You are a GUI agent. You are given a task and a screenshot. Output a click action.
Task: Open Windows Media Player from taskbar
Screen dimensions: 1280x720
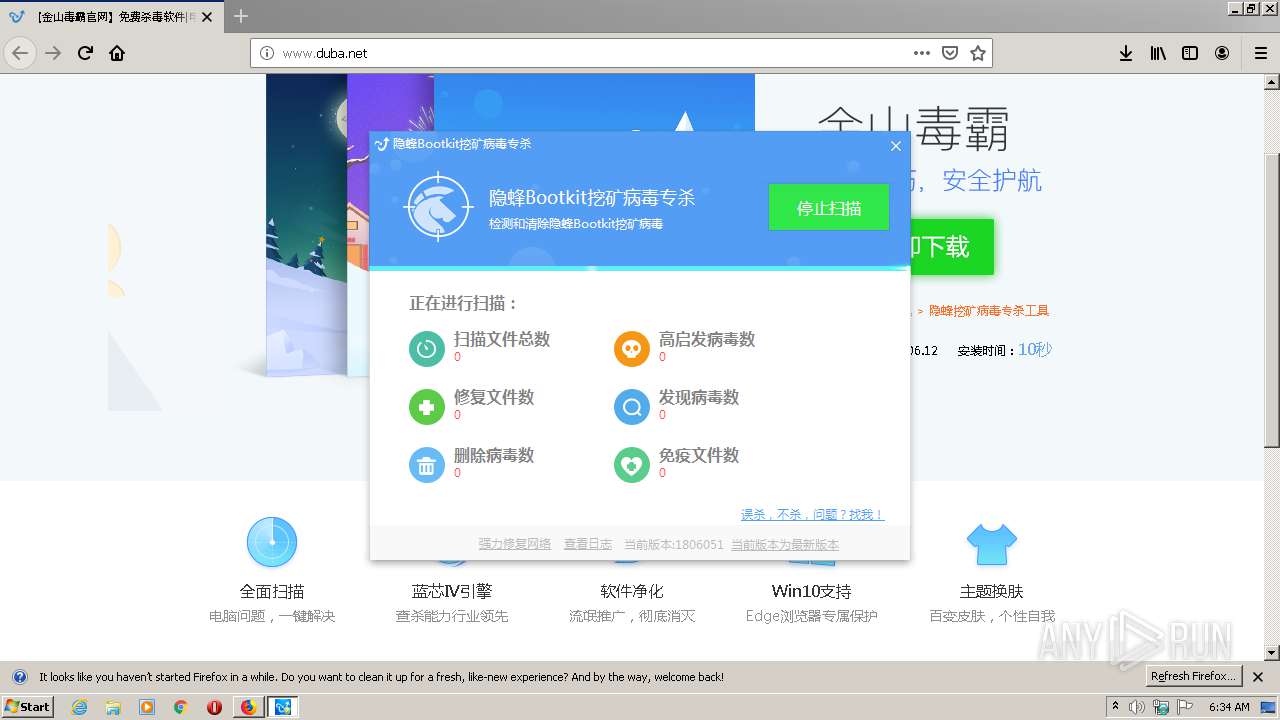pyautogui.click(x=147, y=707)
